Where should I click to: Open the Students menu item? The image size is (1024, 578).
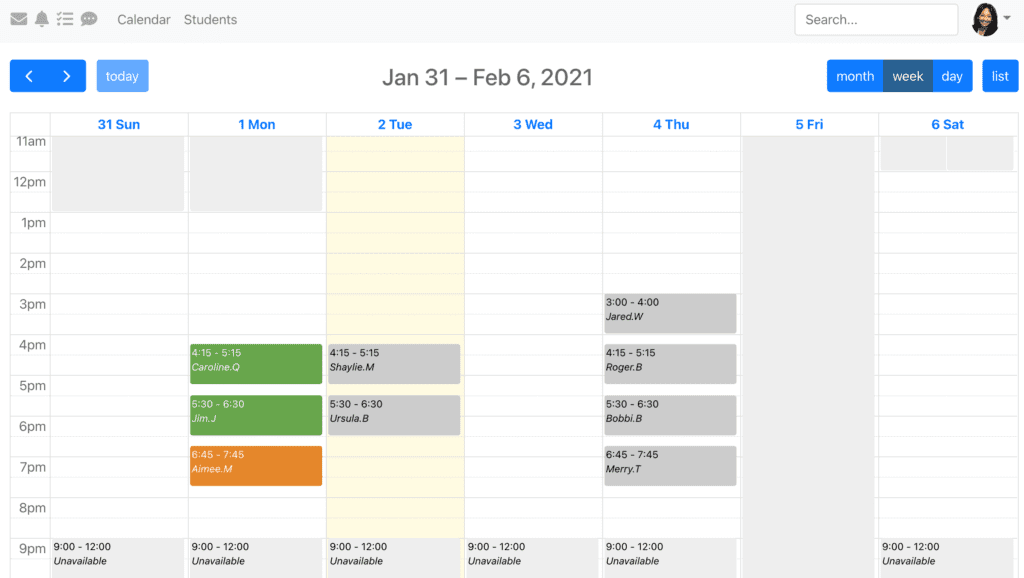click(210, 19)
